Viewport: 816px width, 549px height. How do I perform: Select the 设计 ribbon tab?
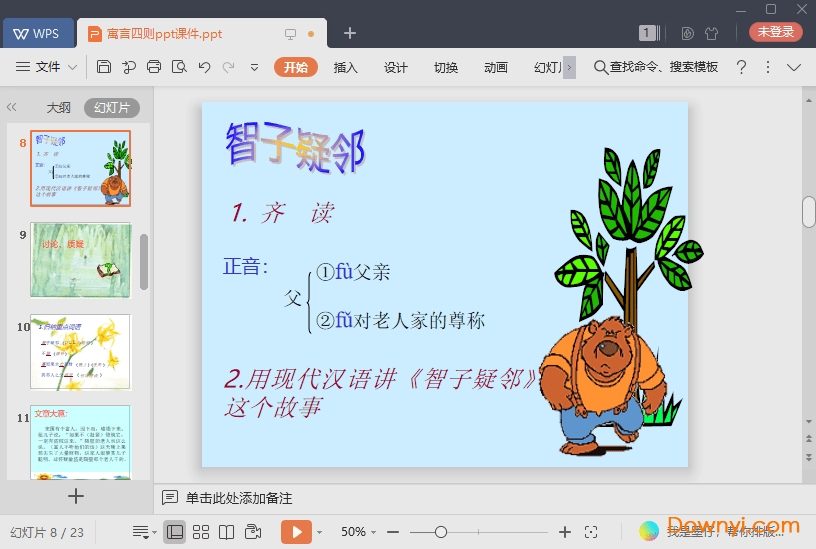click(x=396, y=67)
